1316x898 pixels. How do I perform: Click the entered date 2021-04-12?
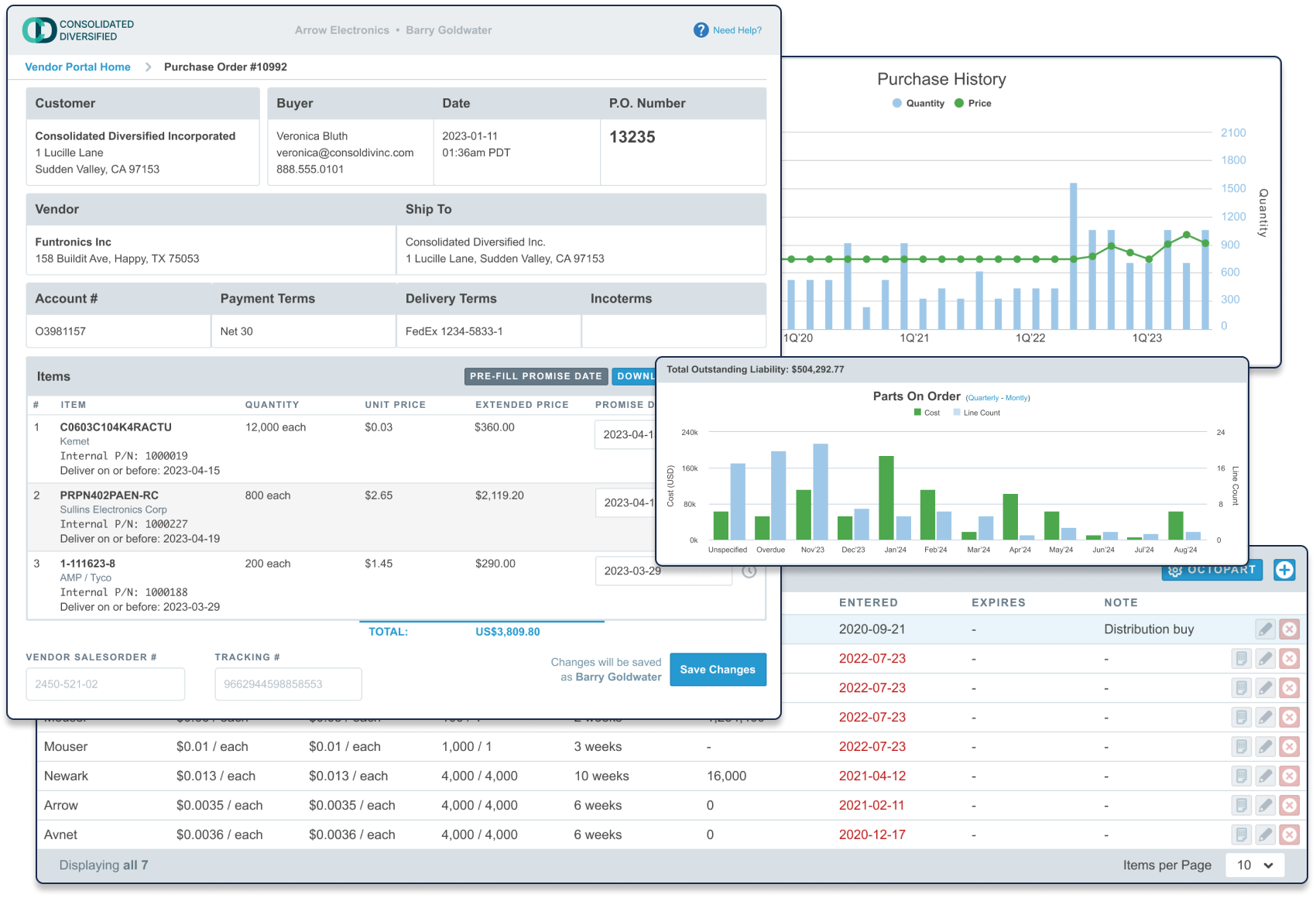tap(872, 776)
